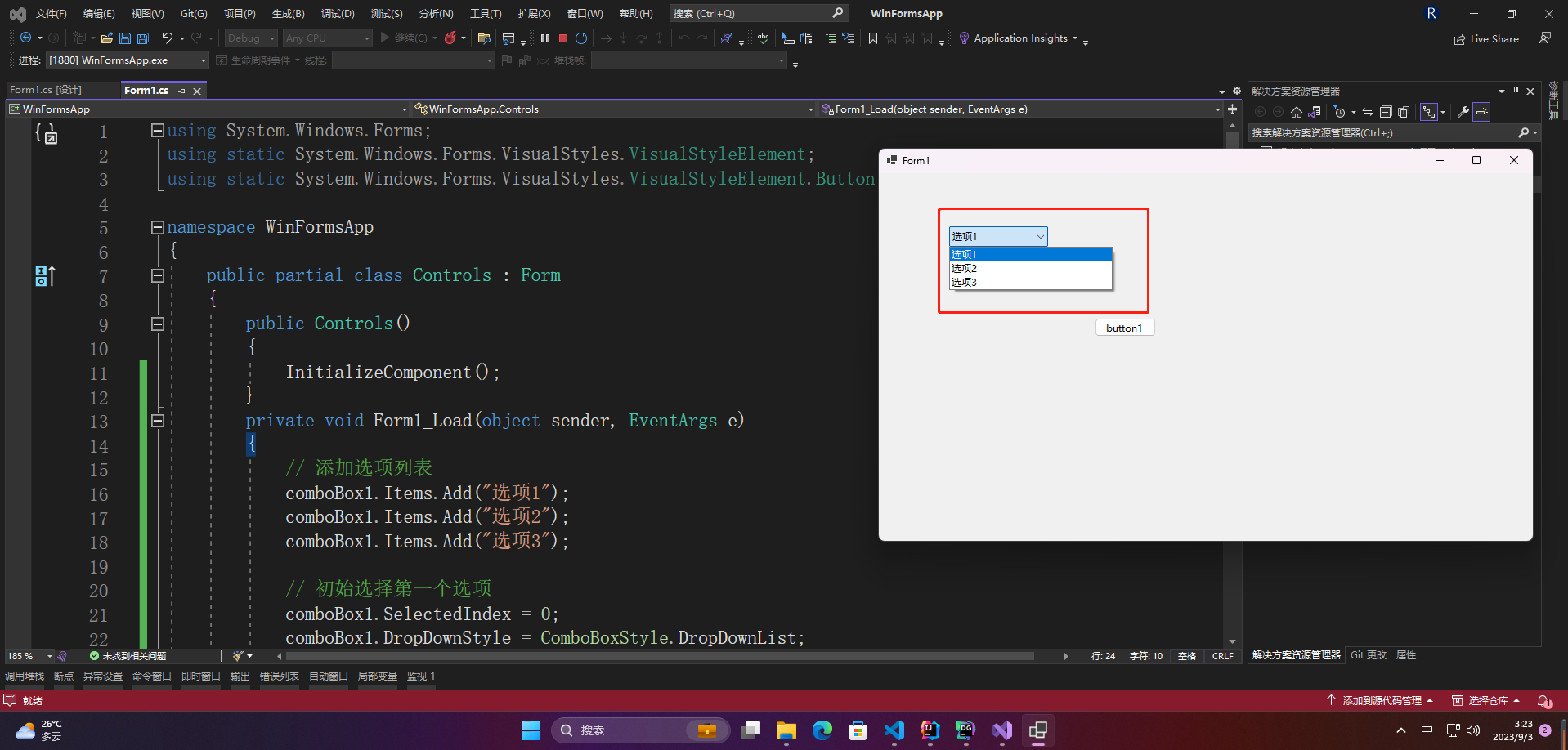Toggle Show All Files in Solution Explorer

coord(1404,112)
